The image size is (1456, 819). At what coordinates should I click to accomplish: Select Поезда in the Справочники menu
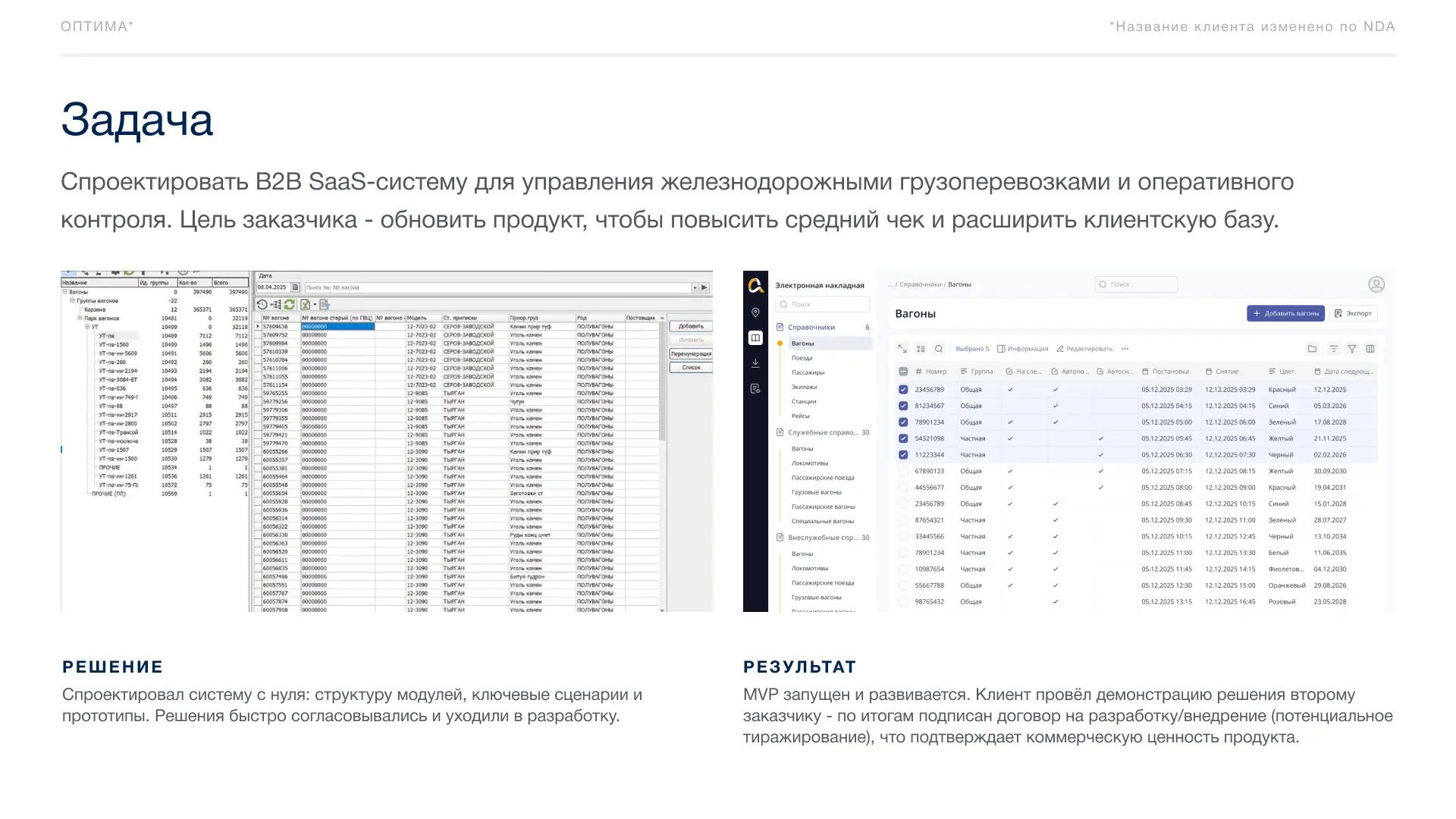tap(802, 358)
